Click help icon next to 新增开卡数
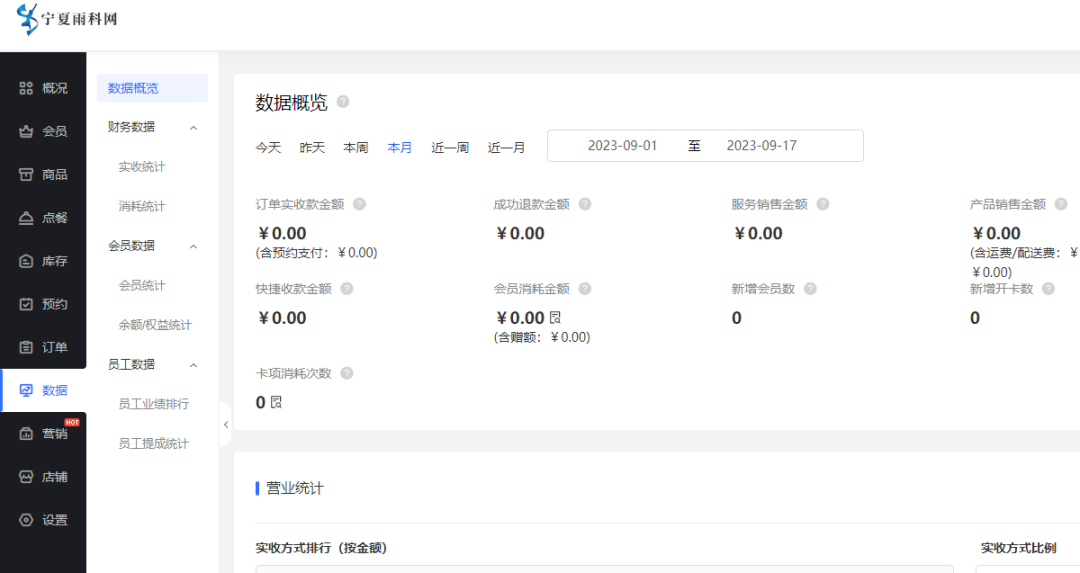Screen dimensions: 1080x573 click(1048, 289)
